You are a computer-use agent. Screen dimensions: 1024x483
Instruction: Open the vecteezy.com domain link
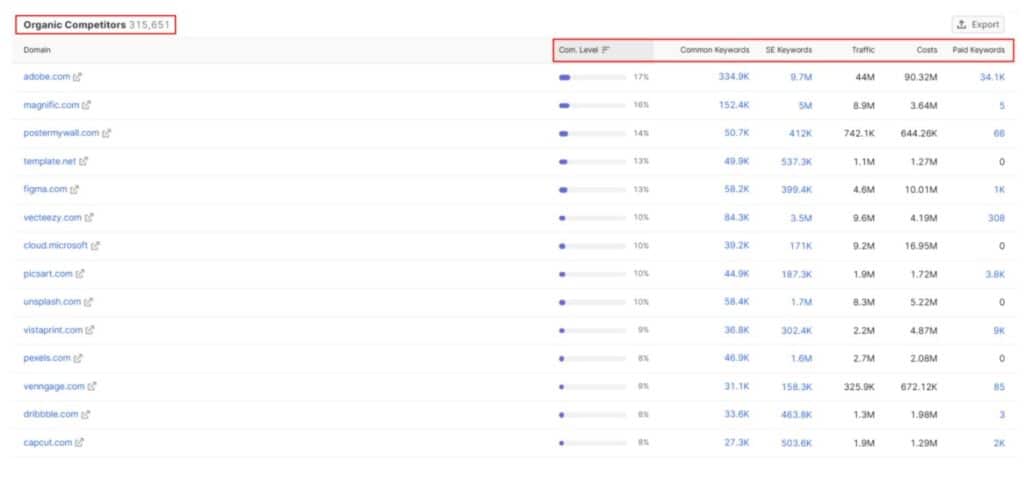point(52,217)
